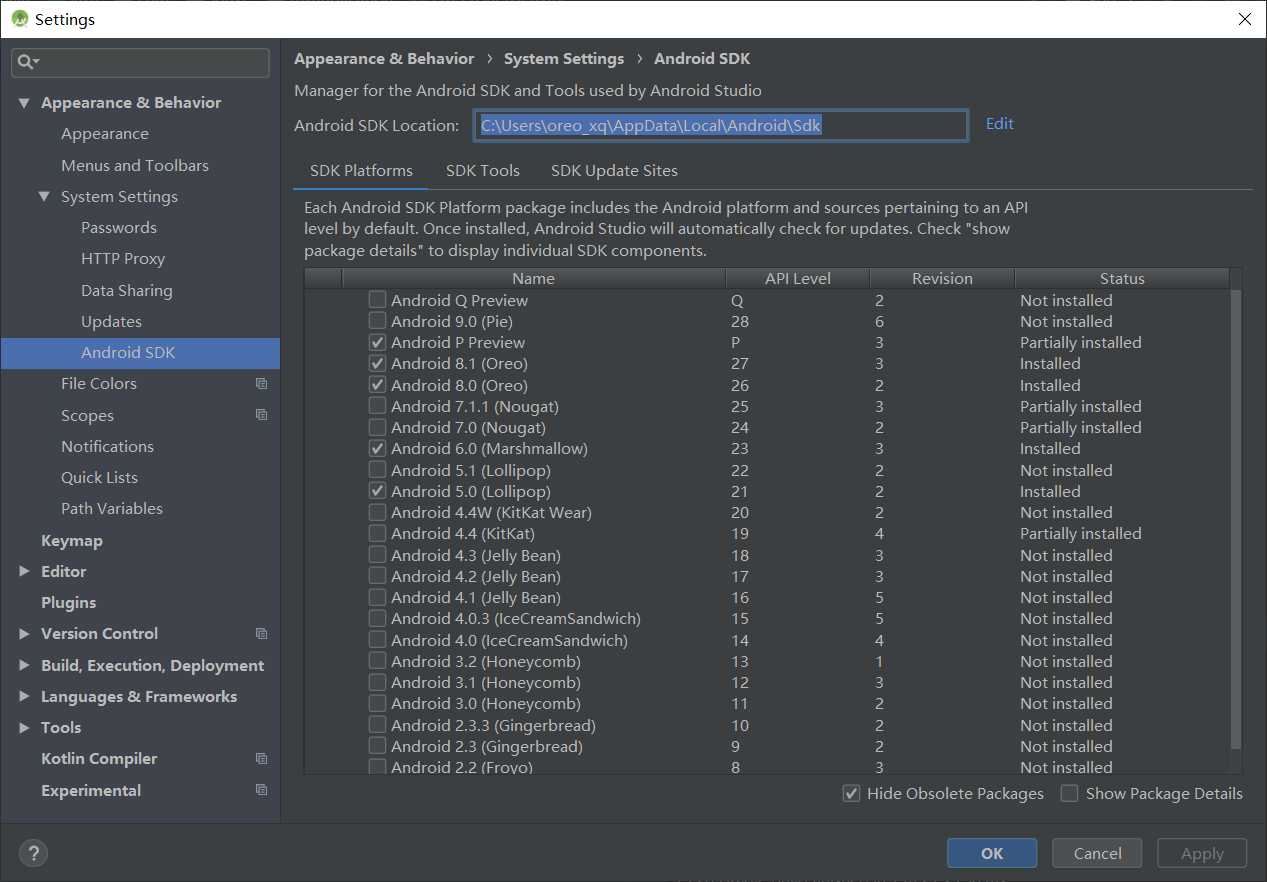Select Android SDK in the settings tree
1267x882 pixels.
pyautogui.click(x=128, y=353)
